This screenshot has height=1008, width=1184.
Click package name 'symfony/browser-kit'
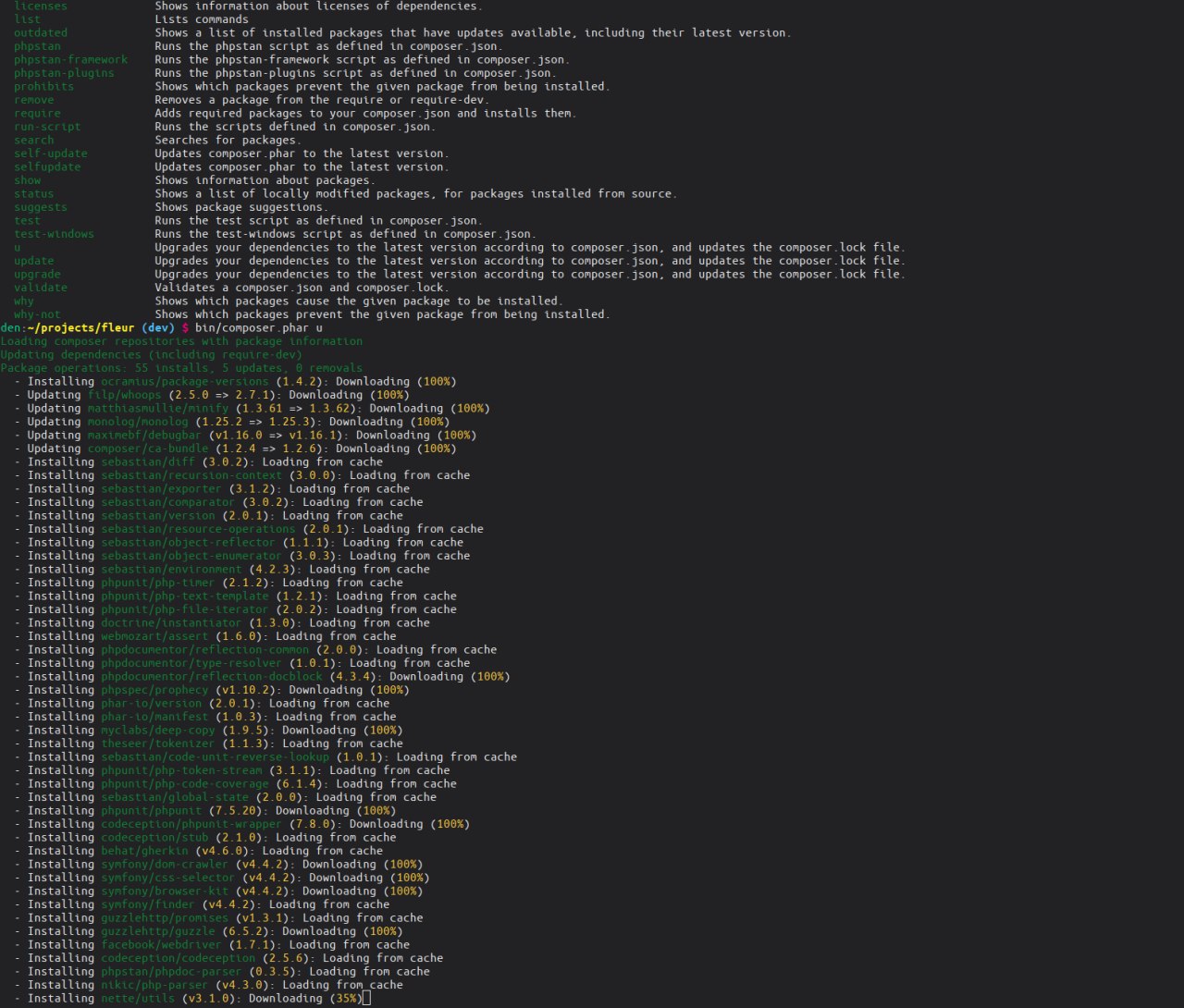click(165, 891)
